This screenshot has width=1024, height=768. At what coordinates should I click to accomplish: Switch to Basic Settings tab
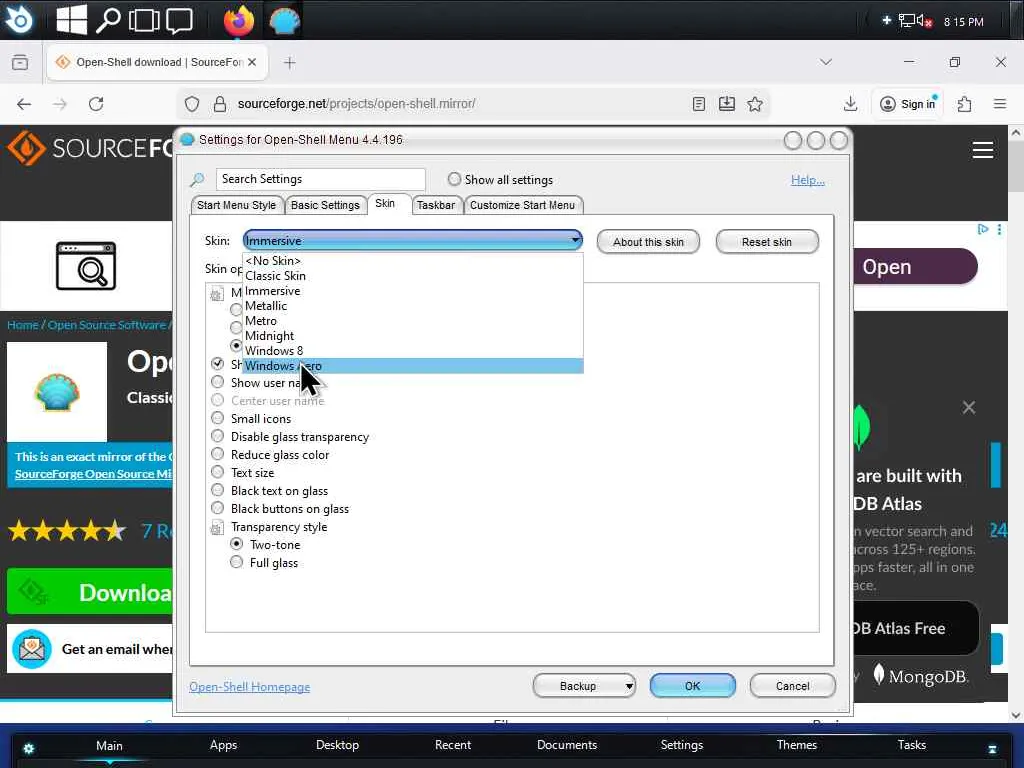click(325, 205)
